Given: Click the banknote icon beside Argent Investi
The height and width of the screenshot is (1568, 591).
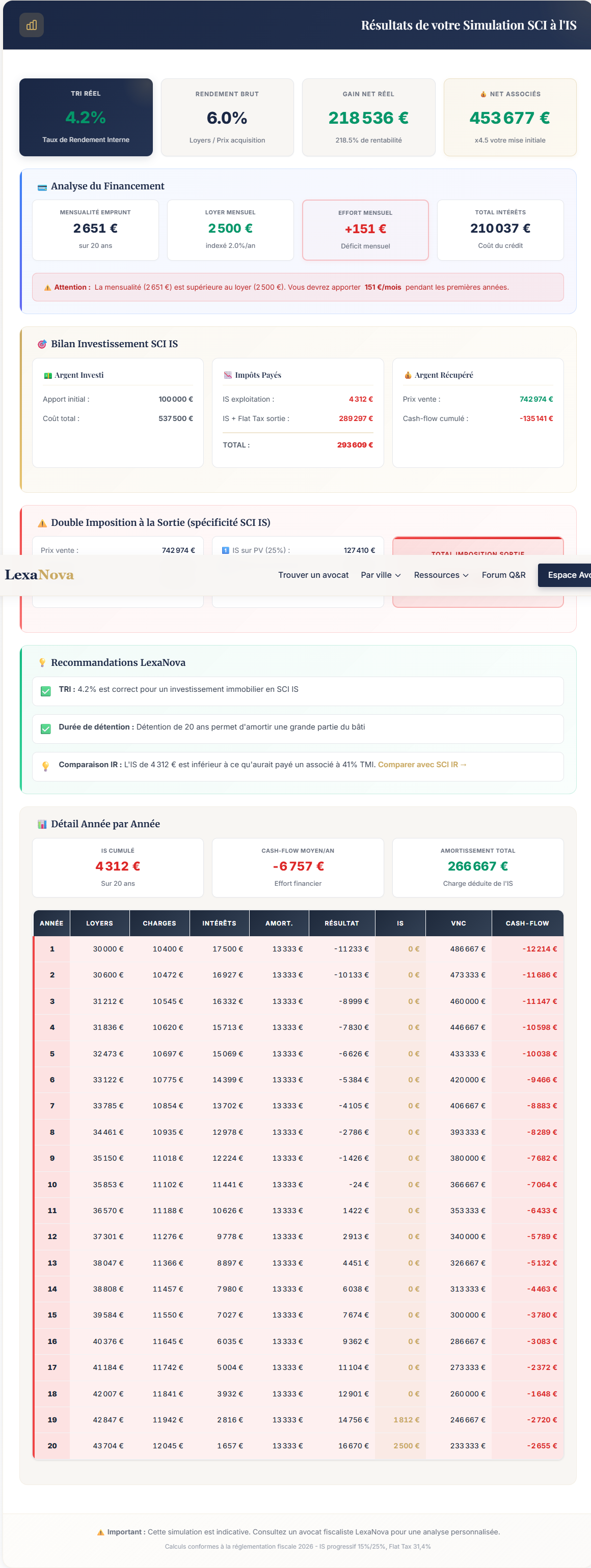Looking at the screenshot, I should 47,376.
